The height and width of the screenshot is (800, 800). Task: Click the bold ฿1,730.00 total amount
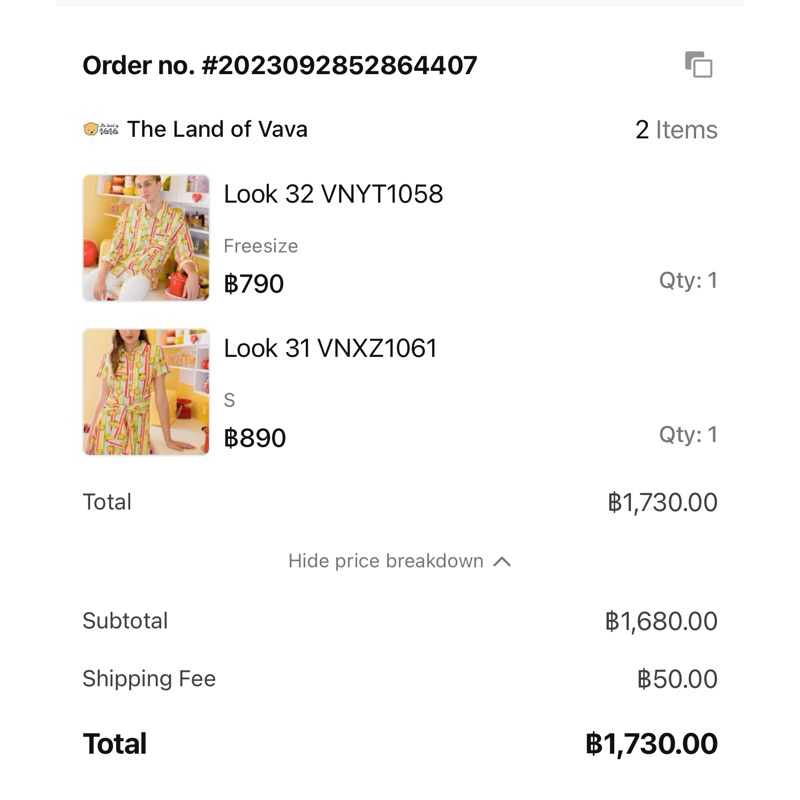[651, 744]
